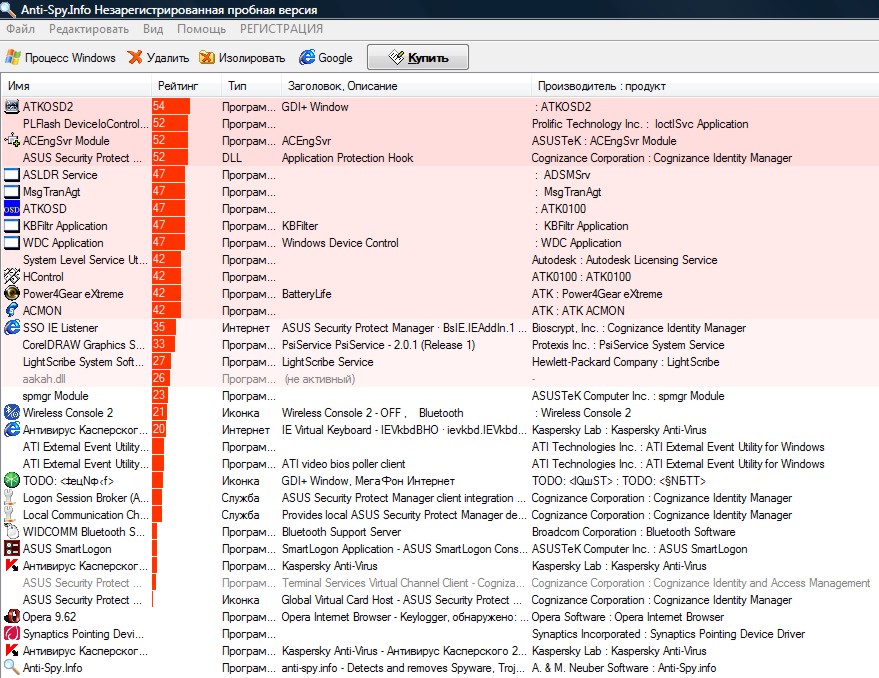Click the Power4Gear eXtreme row icon
The height and width of the screenshot is (678, 879).
[12, 294]
